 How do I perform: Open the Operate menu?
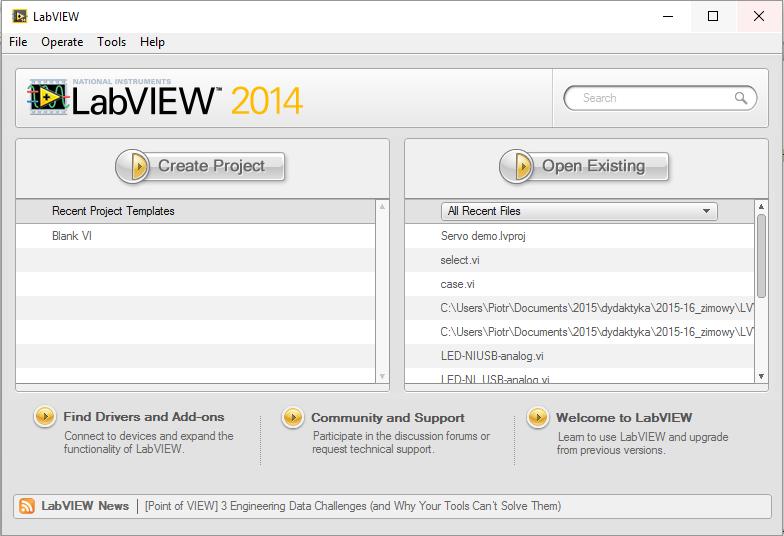[62, 42]
